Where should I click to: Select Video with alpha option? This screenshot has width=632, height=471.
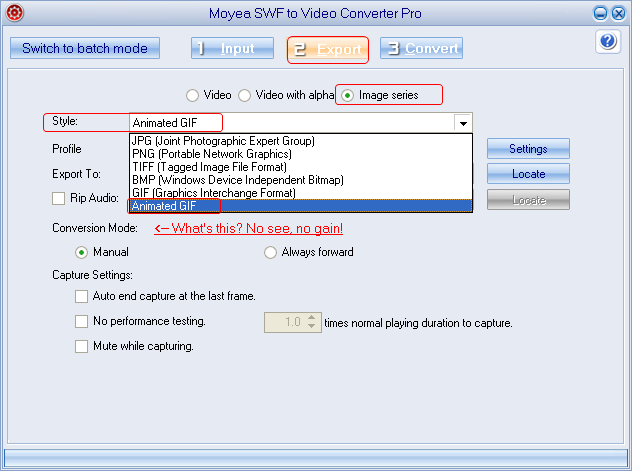click(x=244, y=95)
